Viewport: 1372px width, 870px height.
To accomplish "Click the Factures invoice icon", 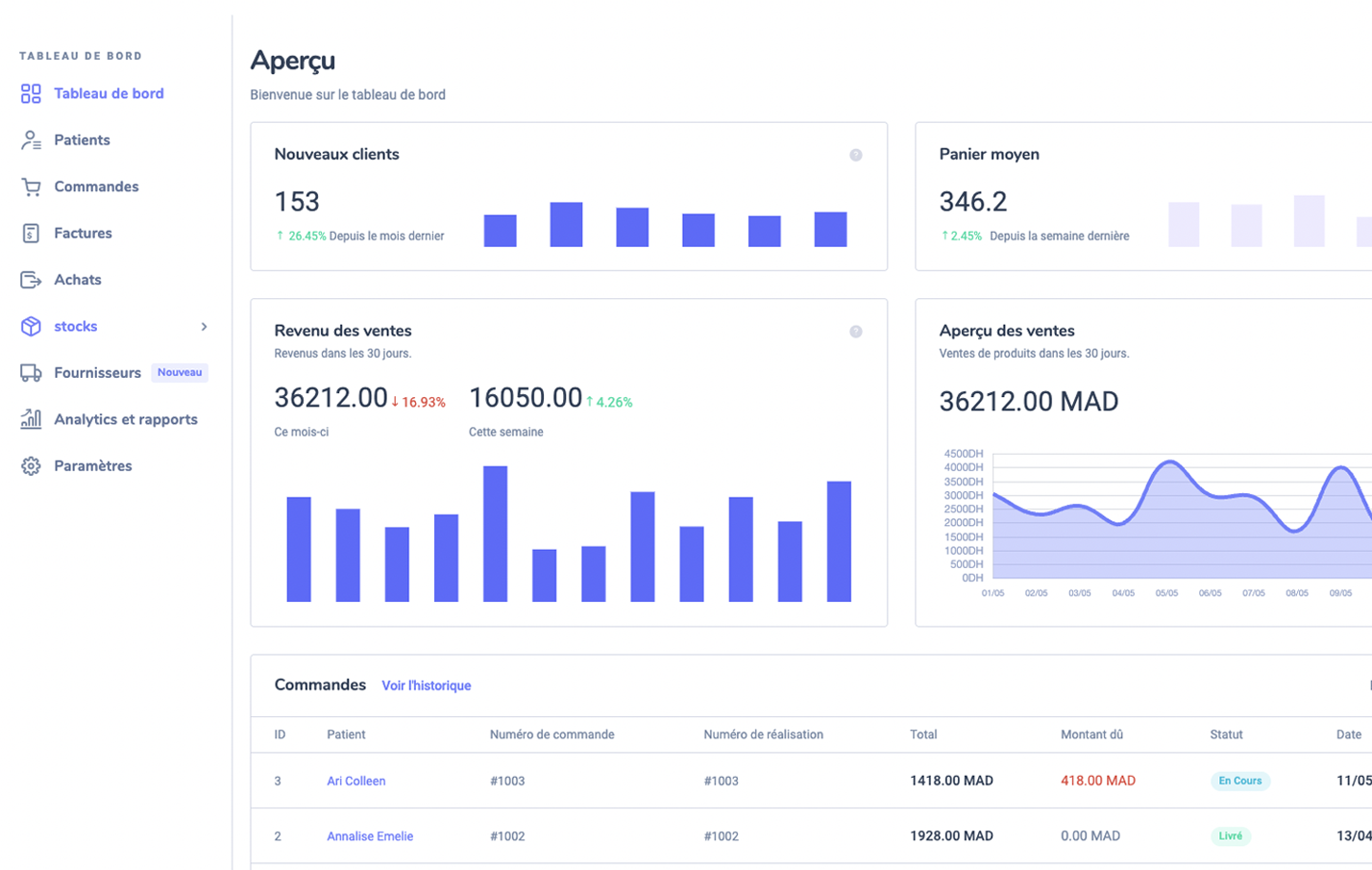I will pyautogui.click(x=31, y=234).
